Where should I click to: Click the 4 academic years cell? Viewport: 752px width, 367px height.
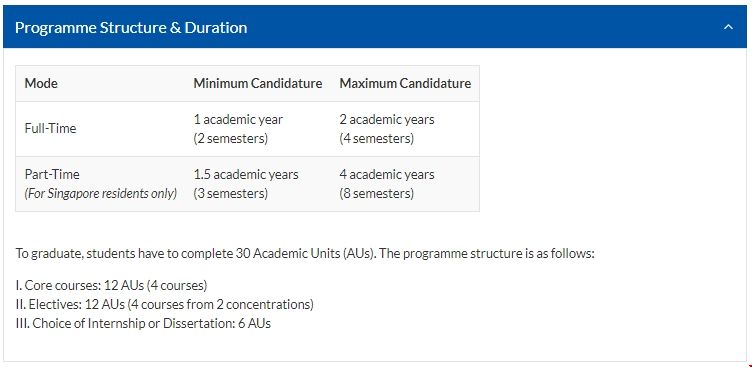[387, 174]
